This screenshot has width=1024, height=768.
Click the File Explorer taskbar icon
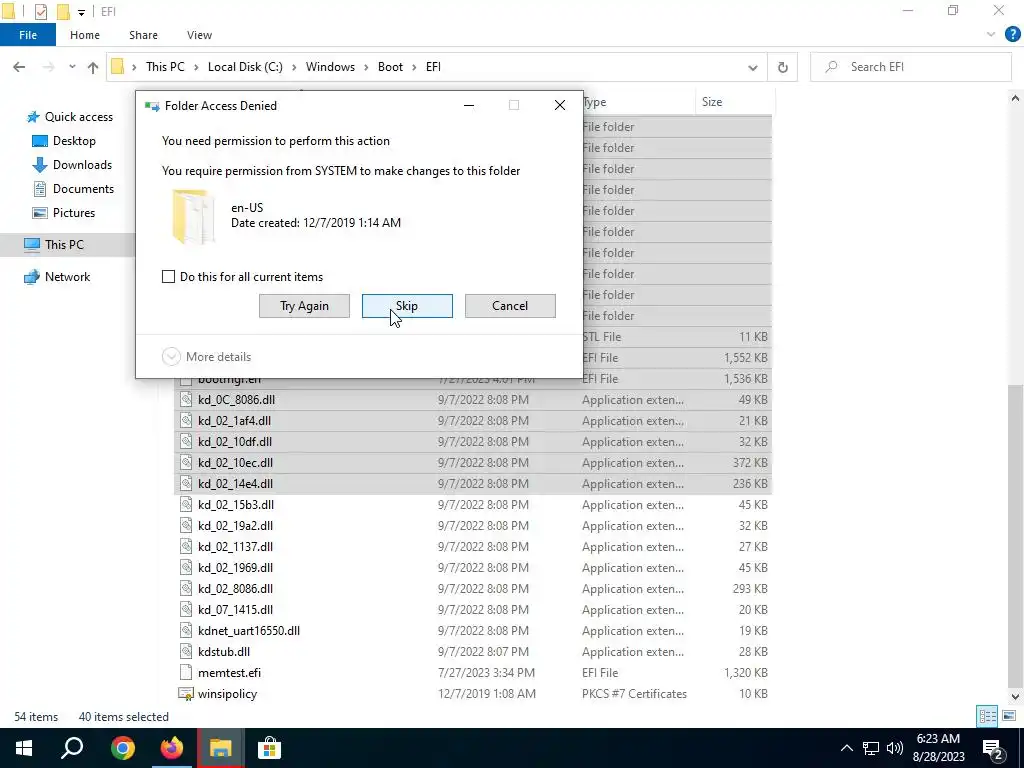220,748
